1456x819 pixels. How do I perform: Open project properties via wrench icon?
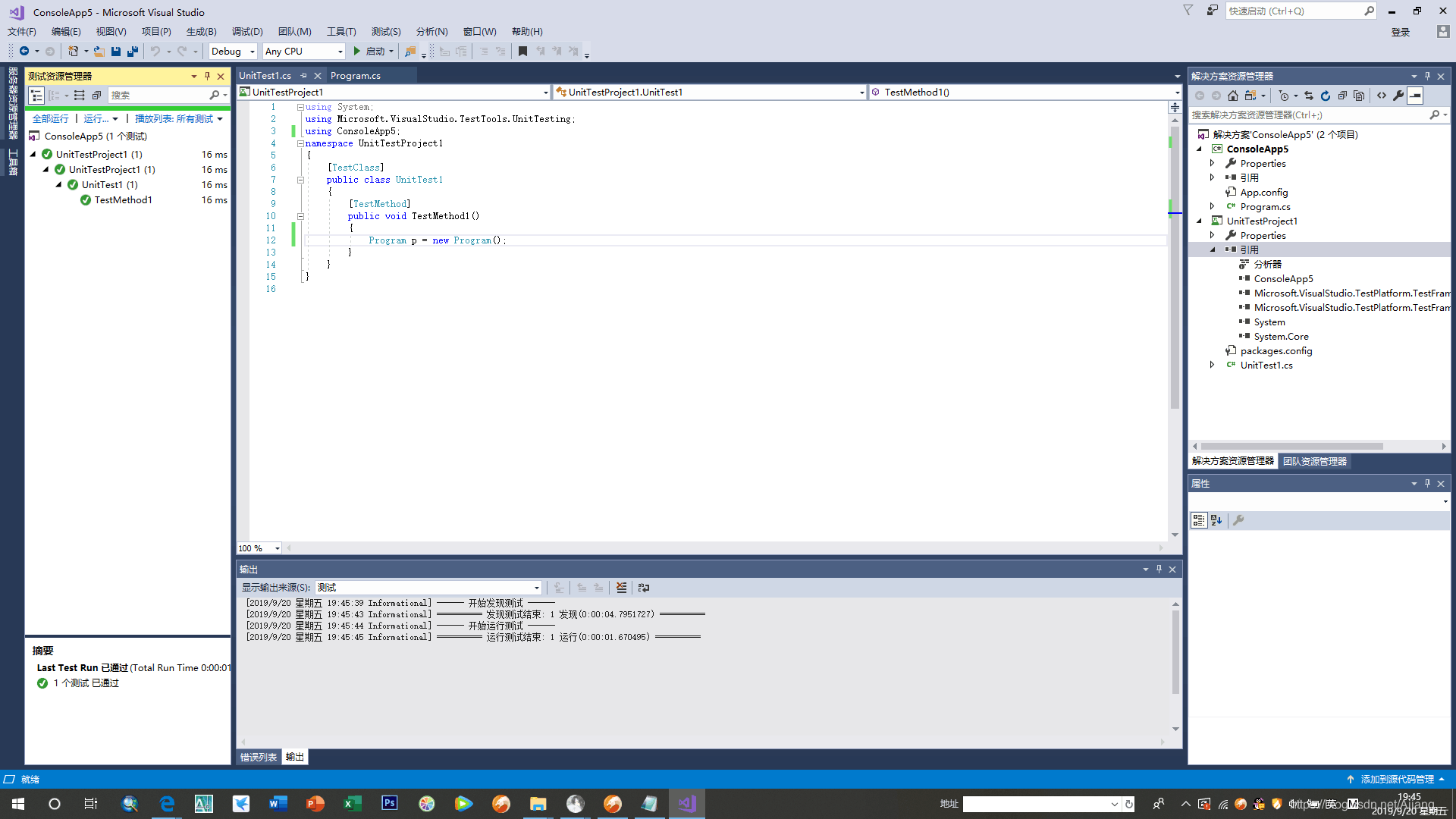[1398, 96]
